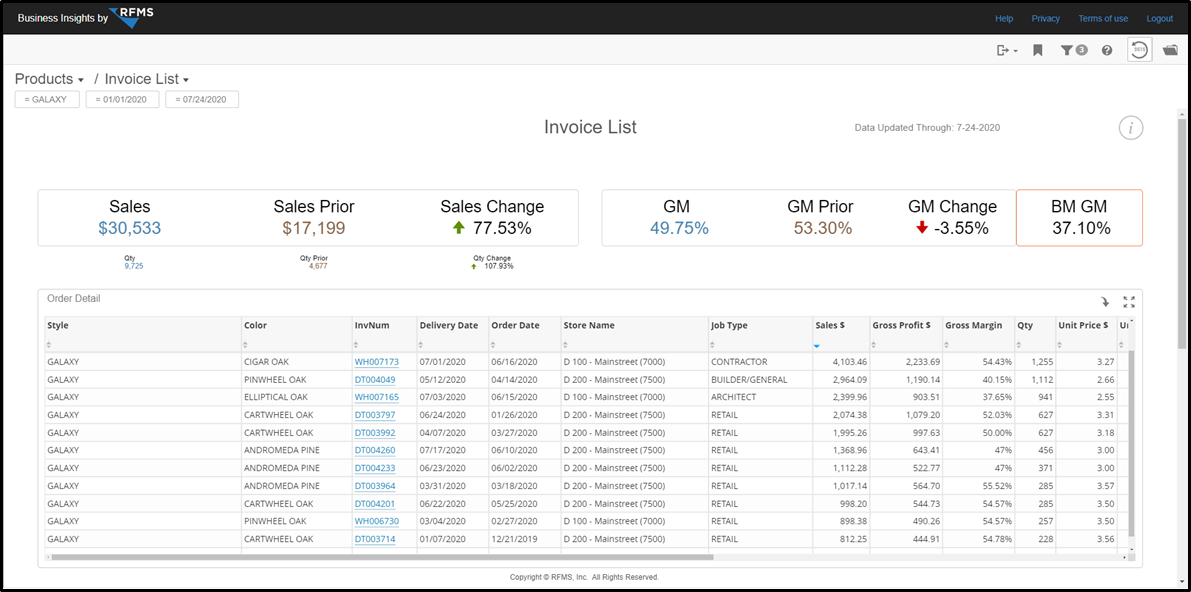
Task: Maximize the Order Detail table
Action: tap(1129, 302)
